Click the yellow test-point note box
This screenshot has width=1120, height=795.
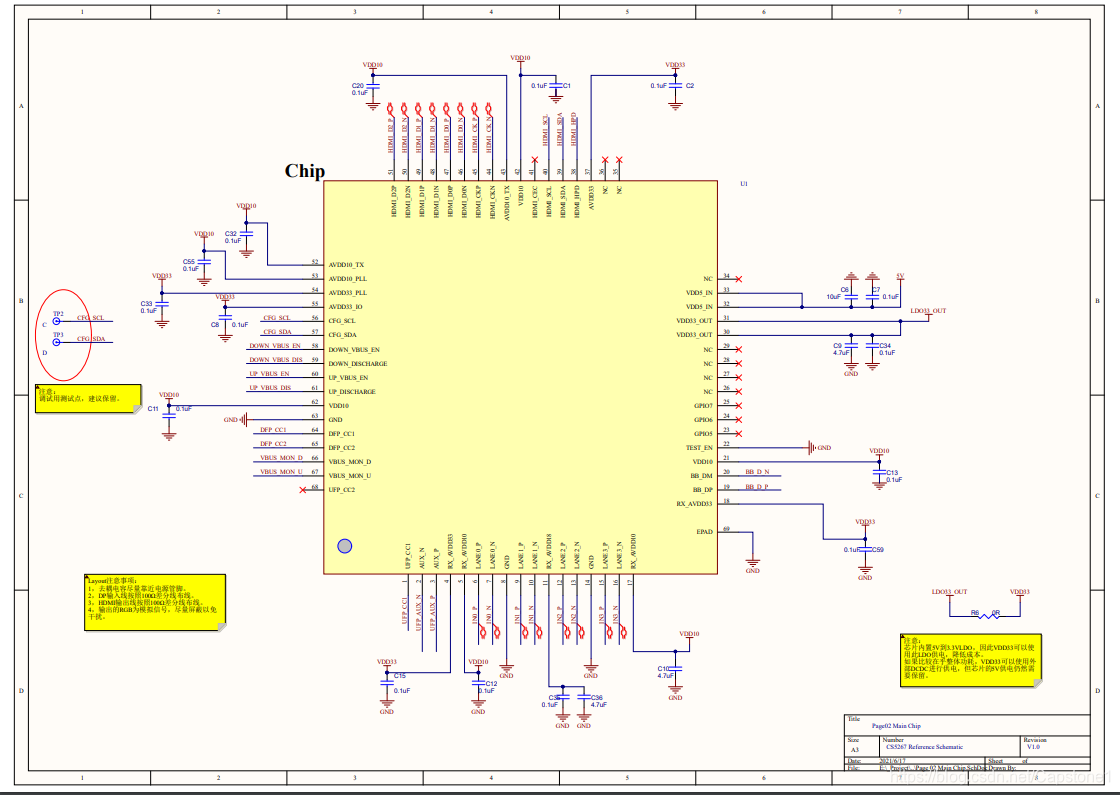tap(89, 399)
